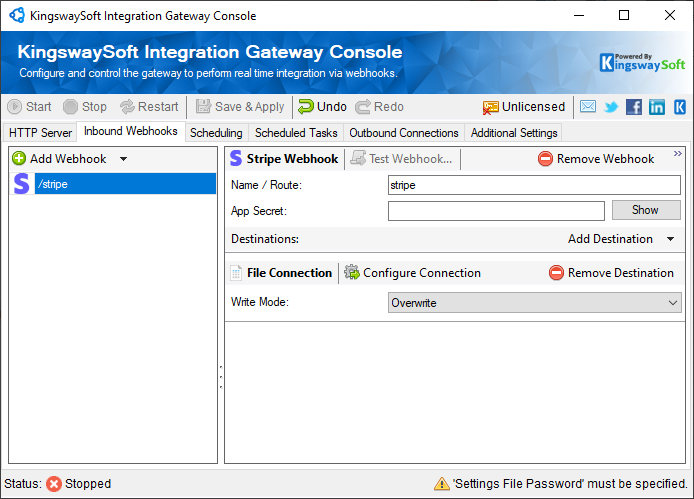Click the KingswaySoft K icon in toolbar
This screenshot has width=694, height=499.
coord(680,107)
